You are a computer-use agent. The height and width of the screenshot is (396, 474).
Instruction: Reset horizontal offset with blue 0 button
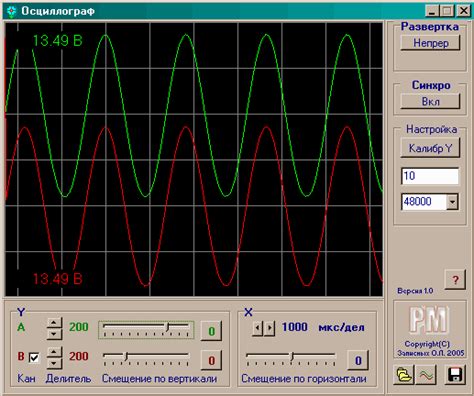(358, 360)
